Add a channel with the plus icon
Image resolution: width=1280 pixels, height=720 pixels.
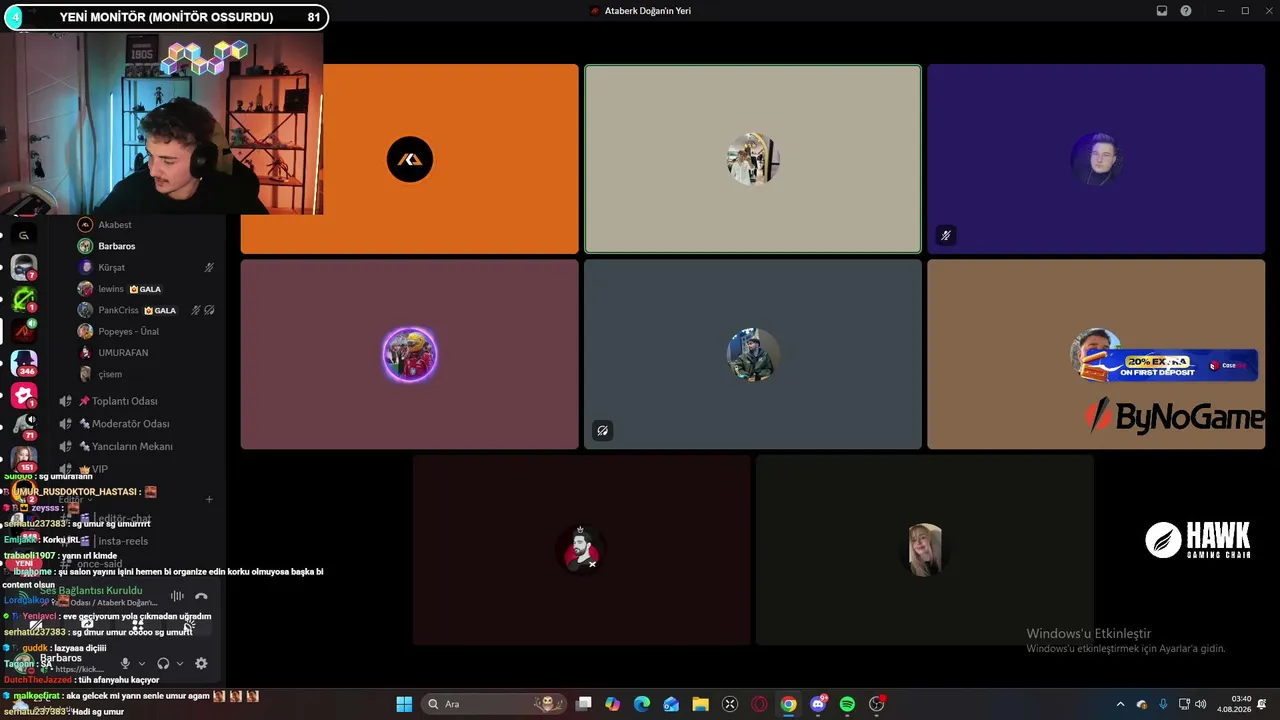pyautogui.click(x=209, y=499)
